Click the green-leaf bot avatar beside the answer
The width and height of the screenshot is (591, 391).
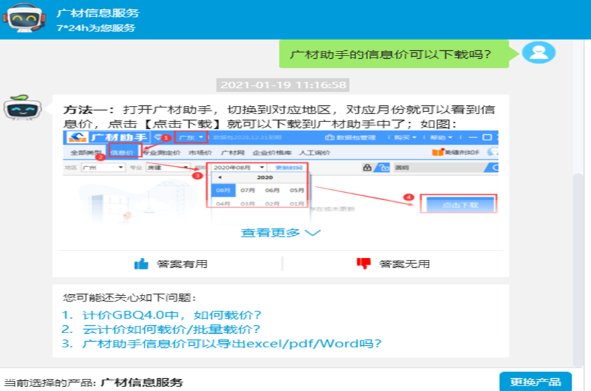[23, 108]
